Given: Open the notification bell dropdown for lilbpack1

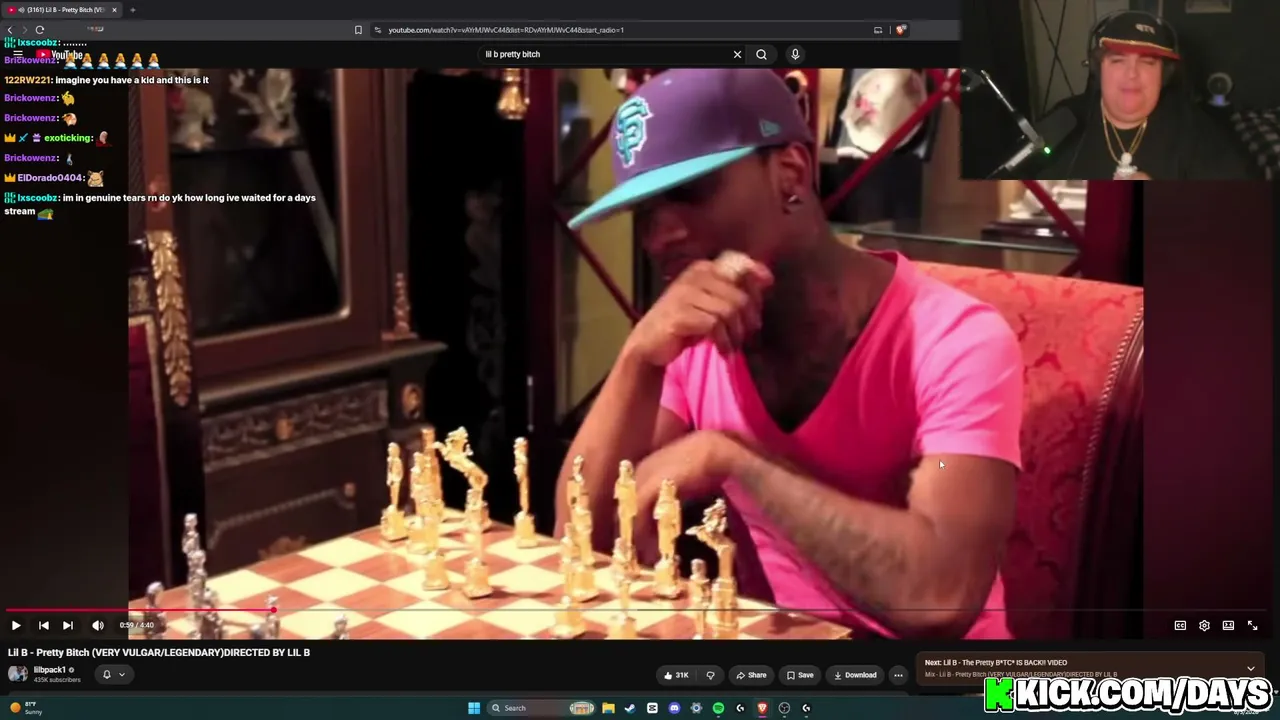Looking at the screenshot, I should click(x=113, y=674).
